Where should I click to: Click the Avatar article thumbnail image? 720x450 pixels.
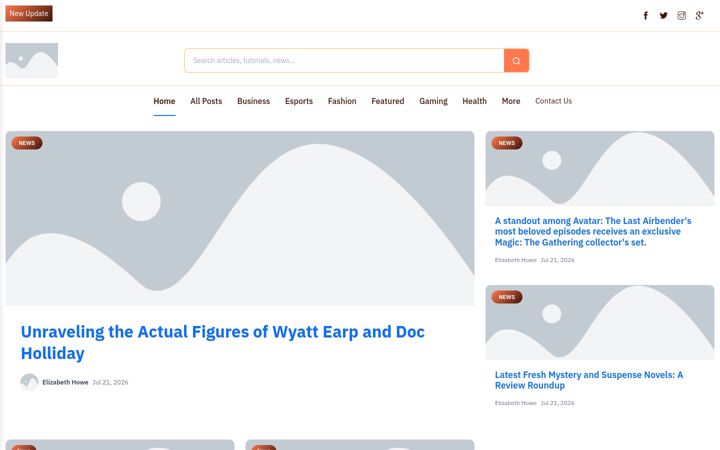tap(600, 169)
